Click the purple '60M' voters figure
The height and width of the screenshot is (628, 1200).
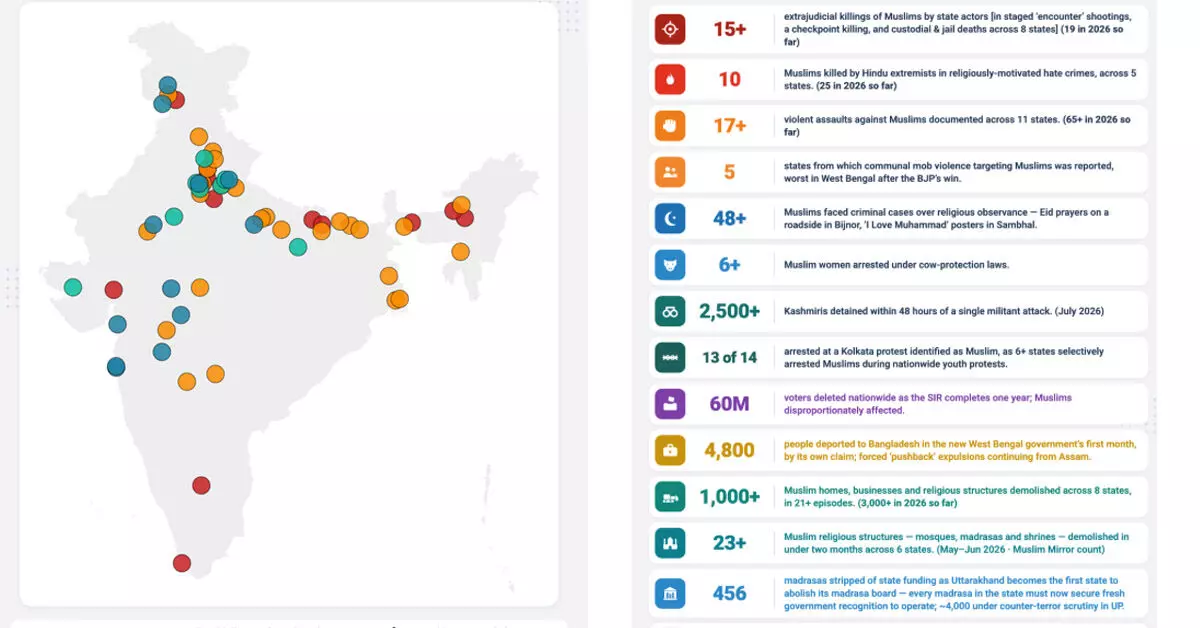[x=730, y=404]
